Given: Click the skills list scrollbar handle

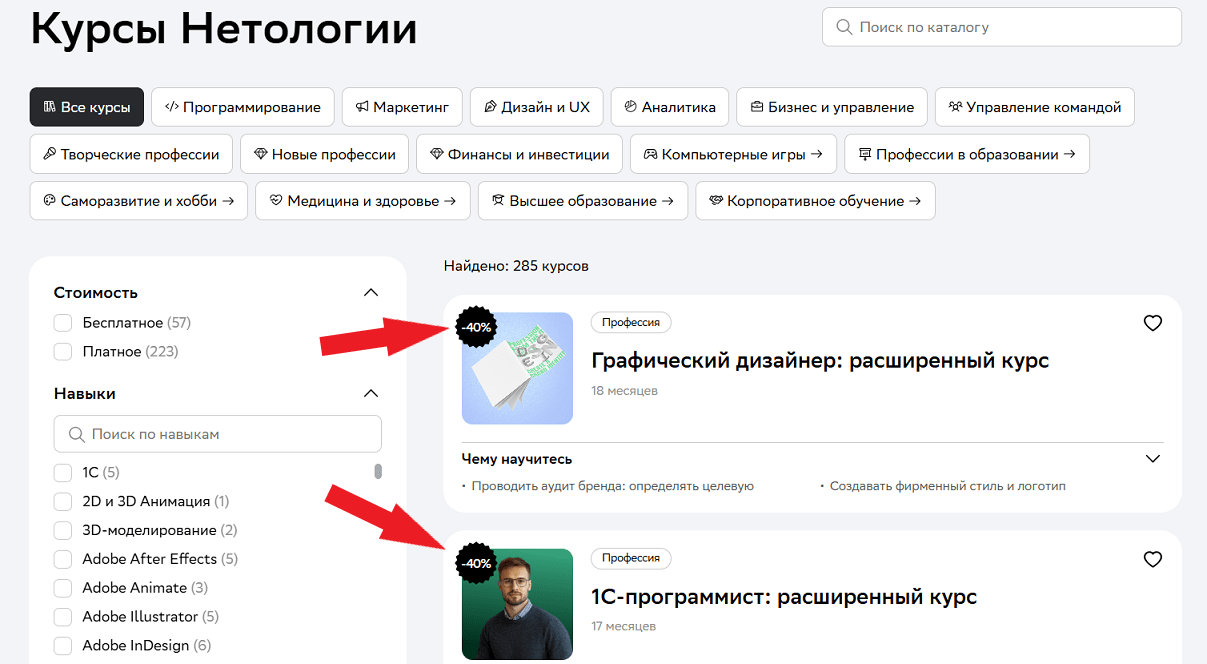Looking at the screenshot, I should point(378,472).
